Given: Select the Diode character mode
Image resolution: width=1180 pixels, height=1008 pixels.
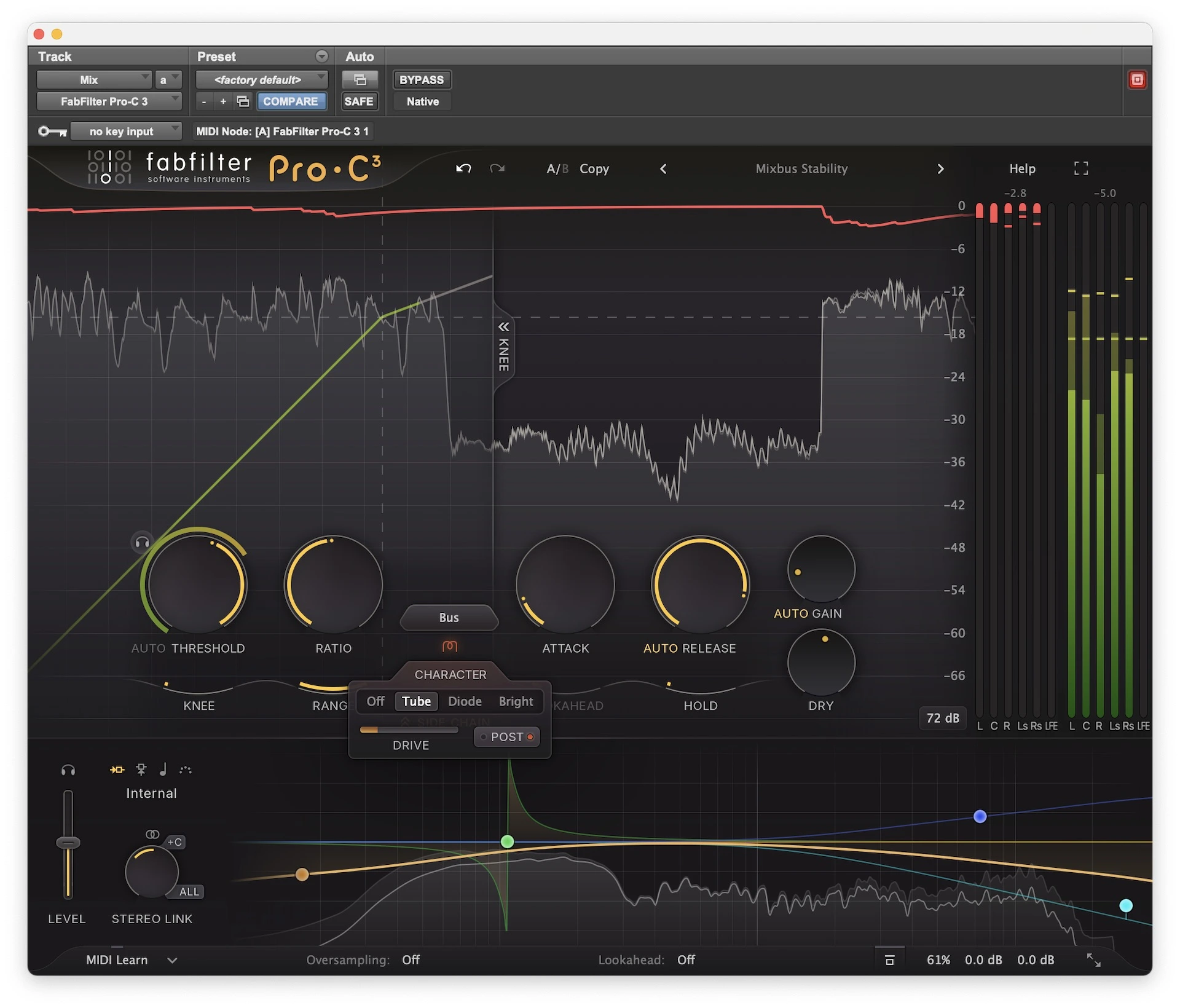Looking at the screenshot, I should click(464, 701).
